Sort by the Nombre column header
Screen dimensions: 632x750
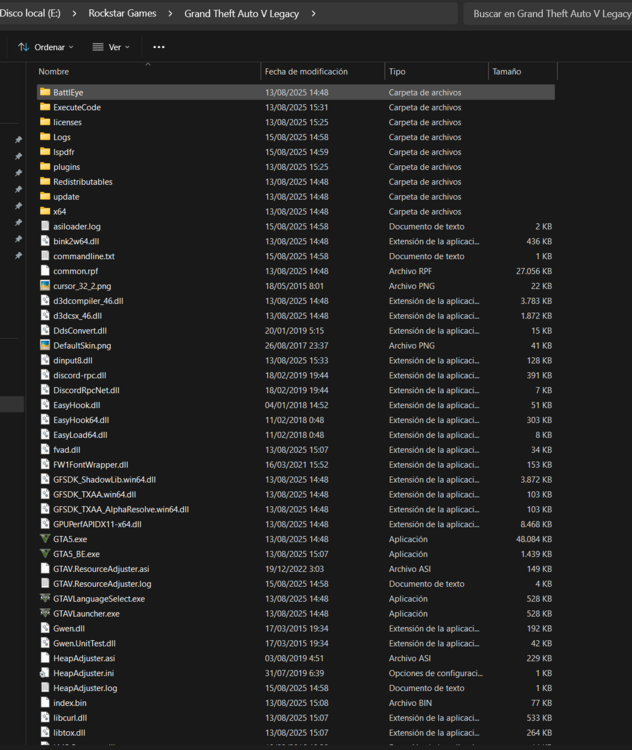pyautogui.click(x=148, y=71)
